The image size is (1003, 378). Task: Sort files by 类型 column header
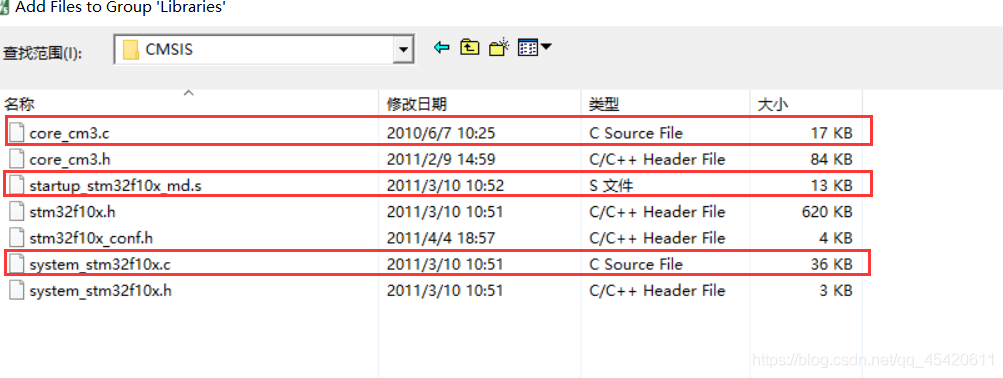604,105
